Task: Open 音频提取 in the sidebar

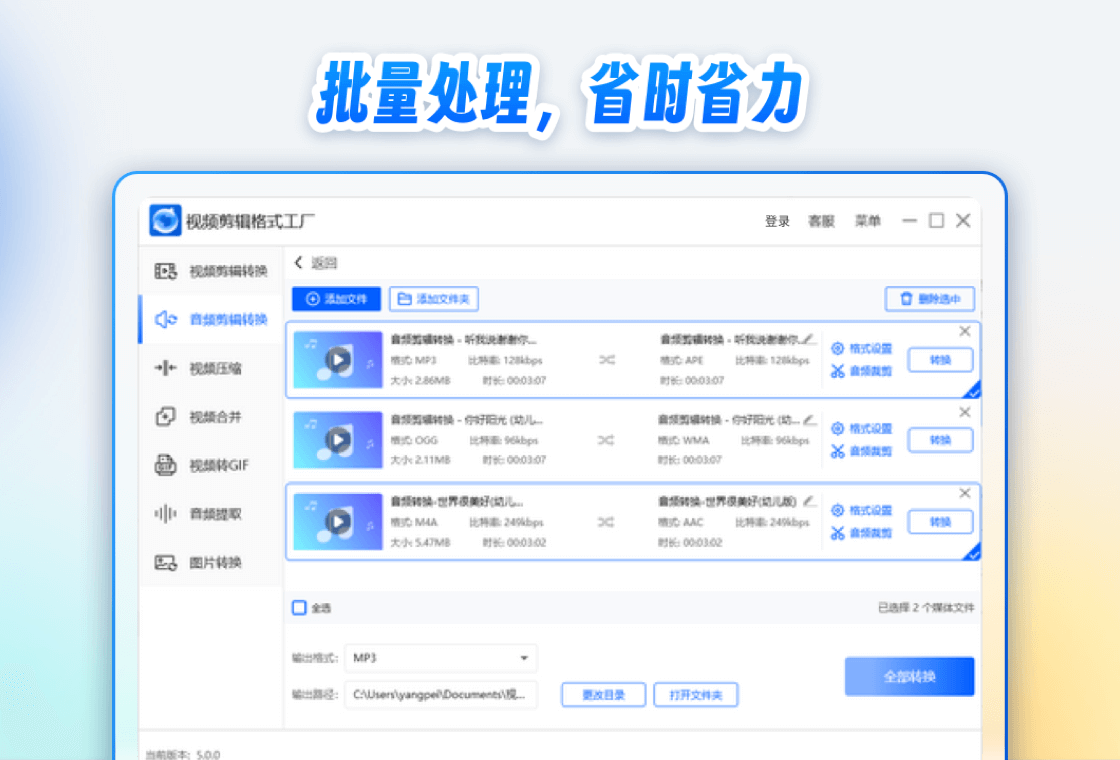Action: pos(211,514)
